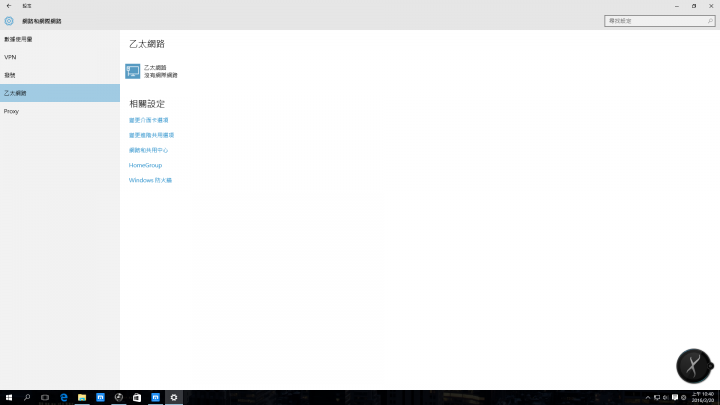This screenshot has width=720, height=405.
Task: Launch Microsoft Edge from the taskbar
Action: tap(63, 398)
